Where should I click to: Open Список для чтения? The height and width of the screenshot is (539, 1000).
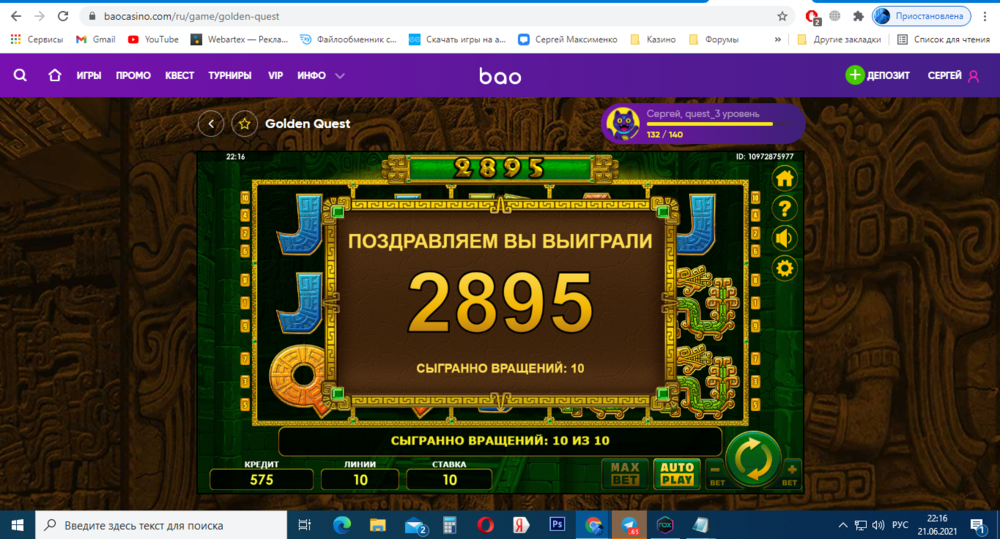click(944, 40)
